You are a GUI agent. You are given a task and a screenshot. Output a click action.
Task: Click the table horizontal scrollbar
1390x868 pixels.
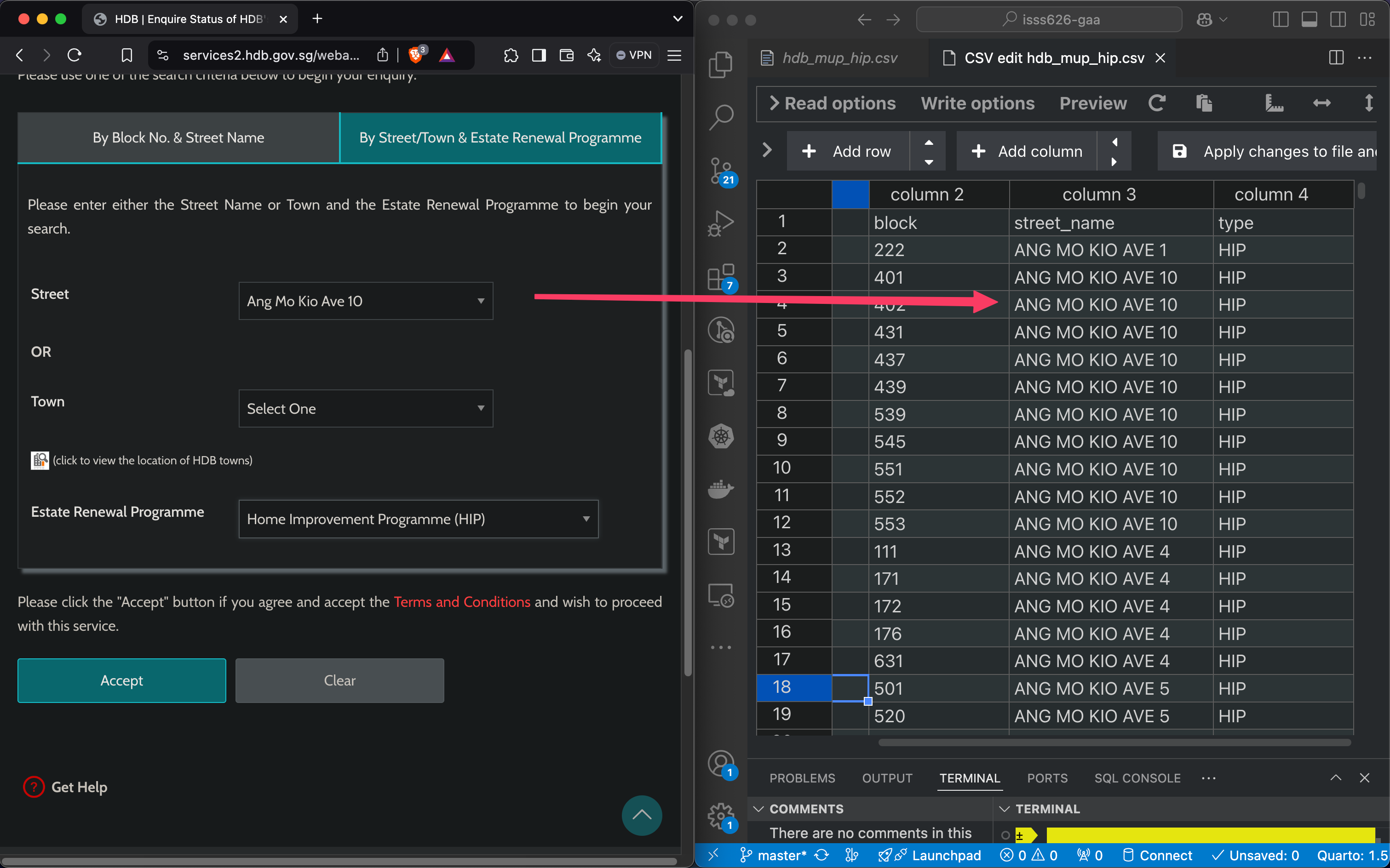[x=1114, y=742]
